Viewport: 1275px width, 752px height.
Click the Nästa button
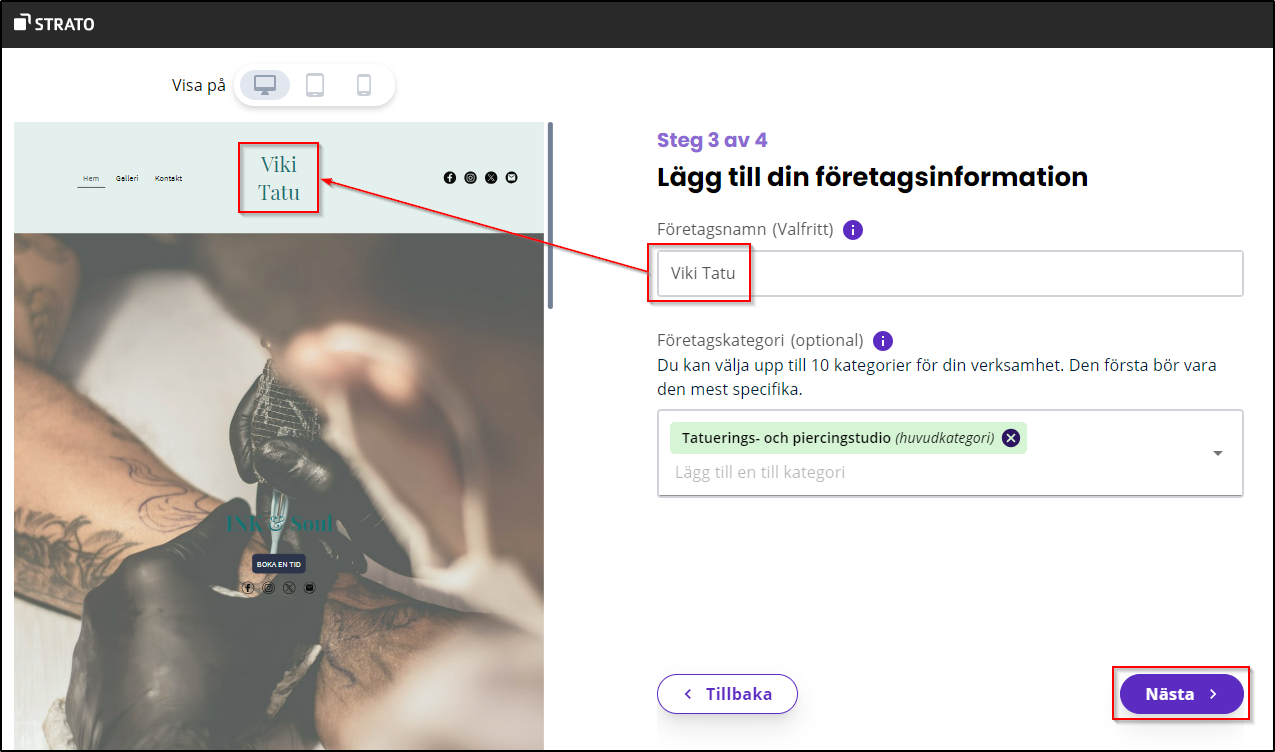[x=1181, y=694]
